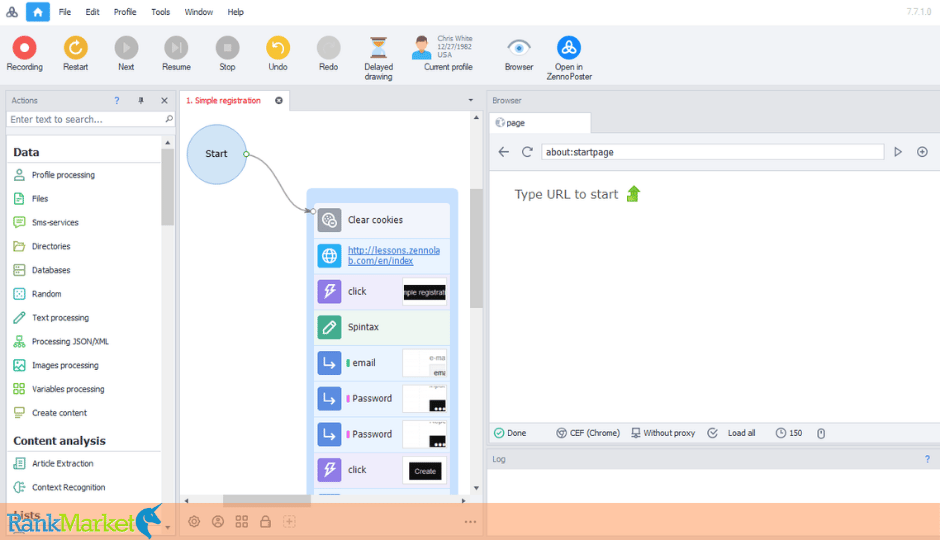Open the Tools menu
Viewport: 940px width, 540px height.
(x=161, y=12)
